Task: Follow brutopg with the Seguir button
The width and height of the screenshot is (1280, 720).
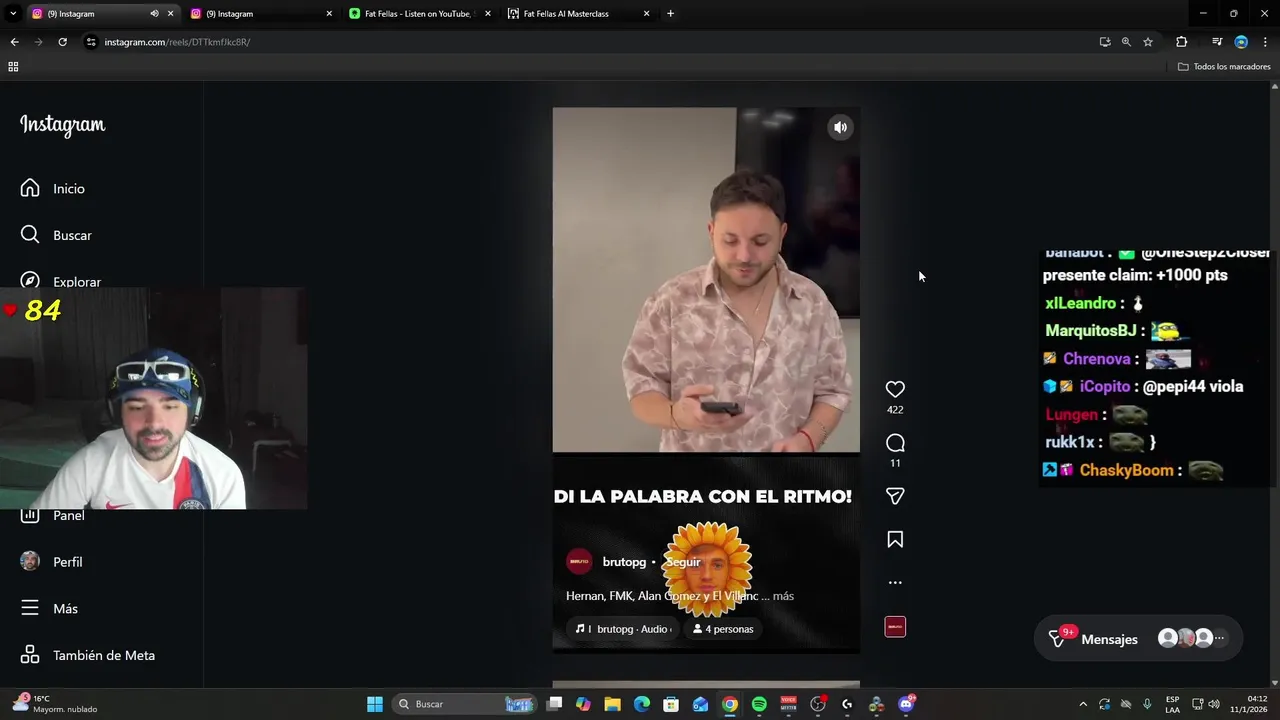Action: 683,562
